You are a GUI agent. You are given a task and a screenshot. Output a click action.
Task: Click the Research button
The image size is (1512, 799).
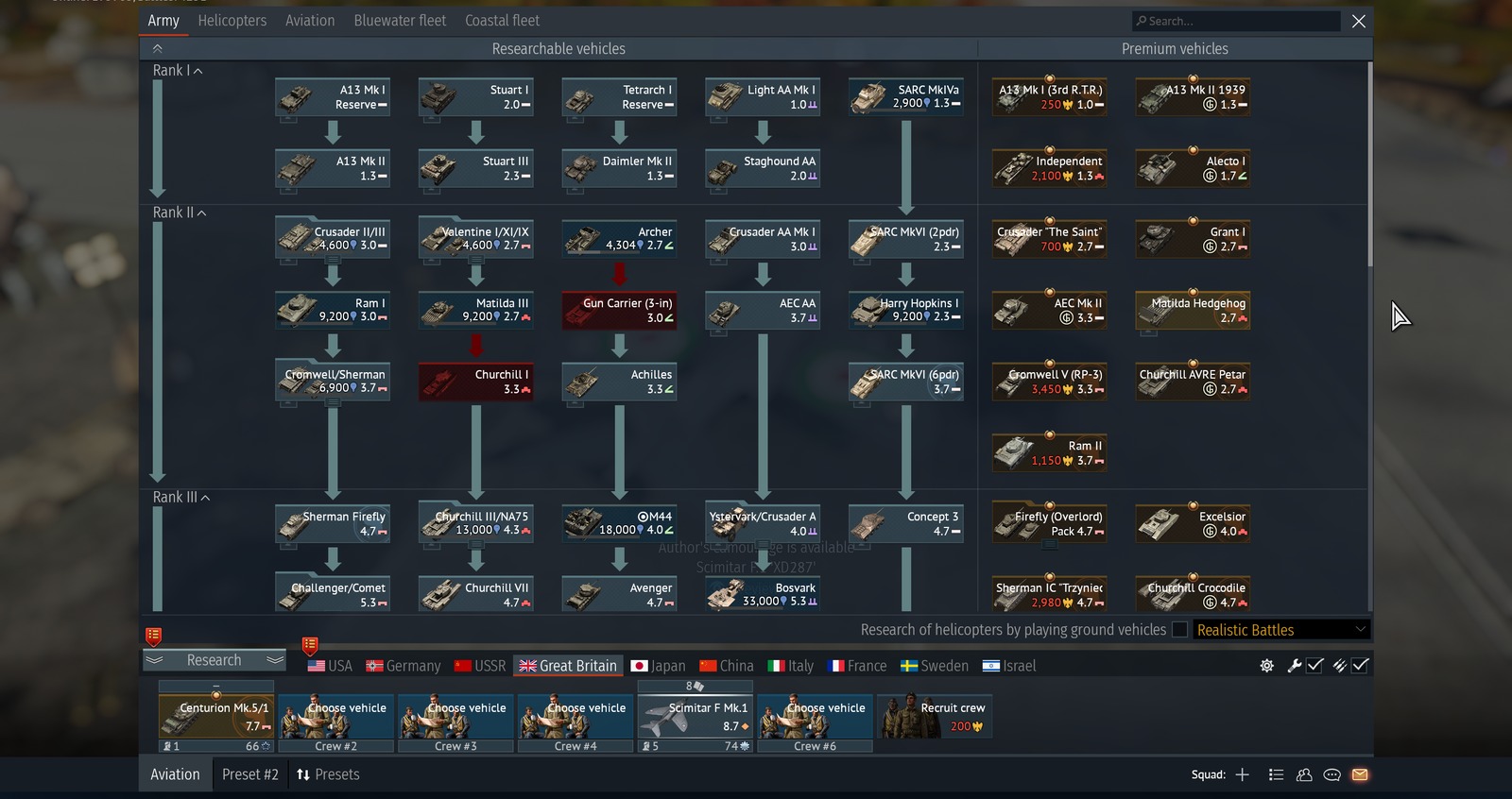click(215, 660)
